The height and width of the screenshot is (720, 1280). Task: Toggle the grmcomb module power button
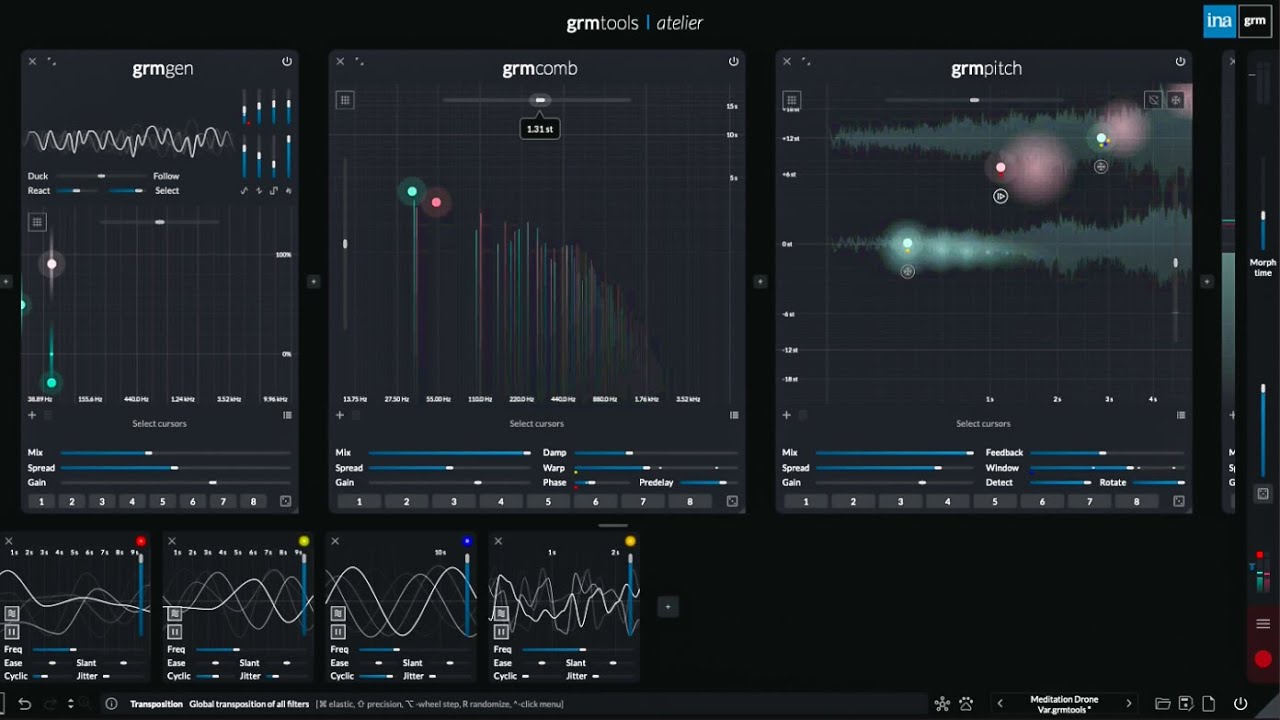click(x=734, y=62)
